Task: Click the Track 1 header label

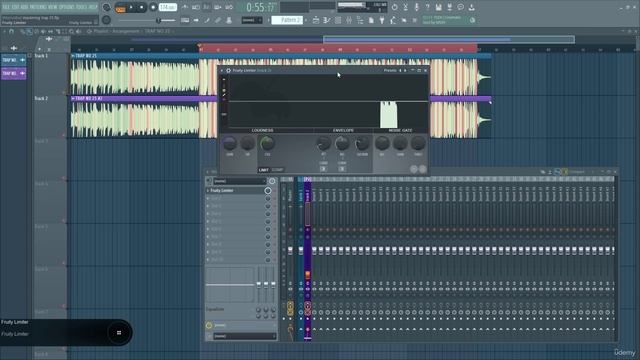Action: pos(41,56)
